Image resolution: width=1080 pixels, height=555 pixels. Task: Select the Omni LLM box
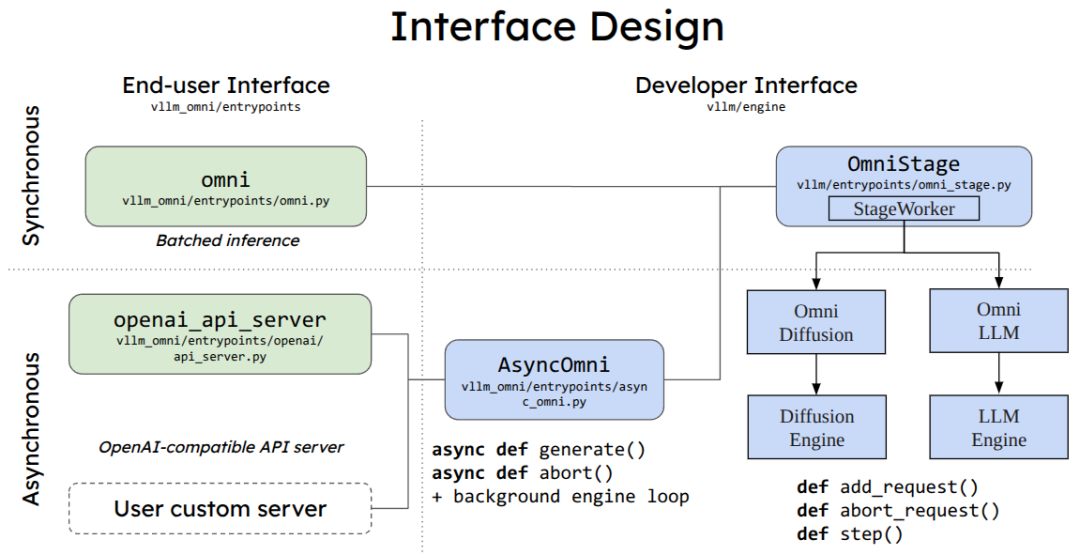999,321
